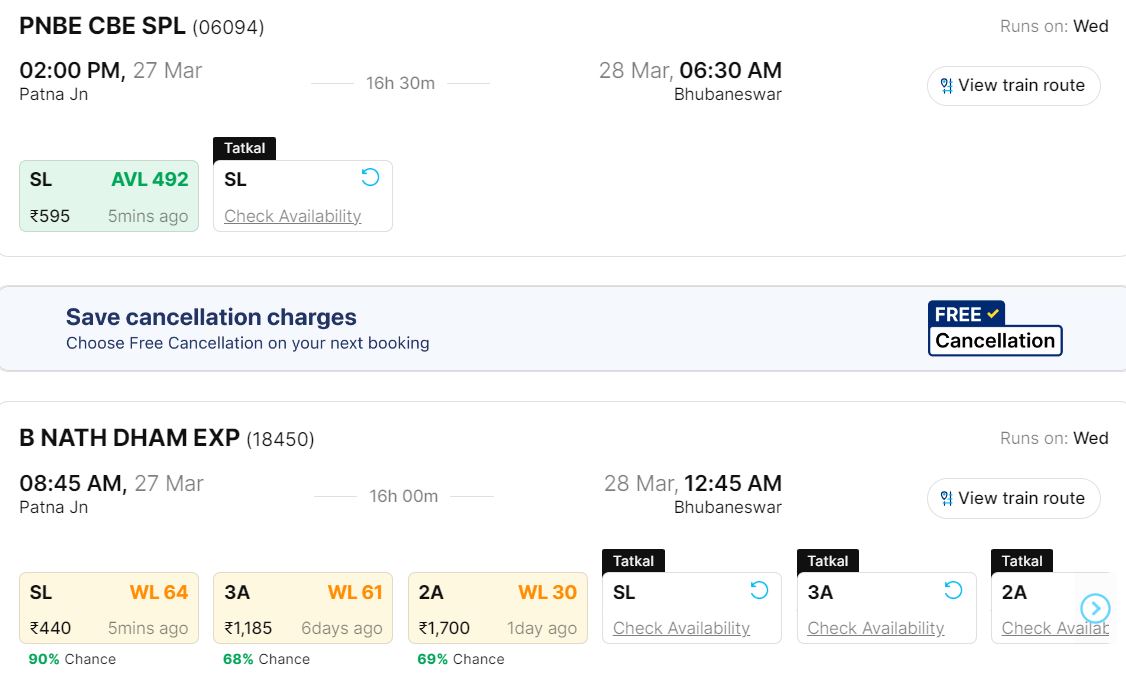Check Availability for Tatkal 3A class

pyautogui.click(x=875, y=628)
